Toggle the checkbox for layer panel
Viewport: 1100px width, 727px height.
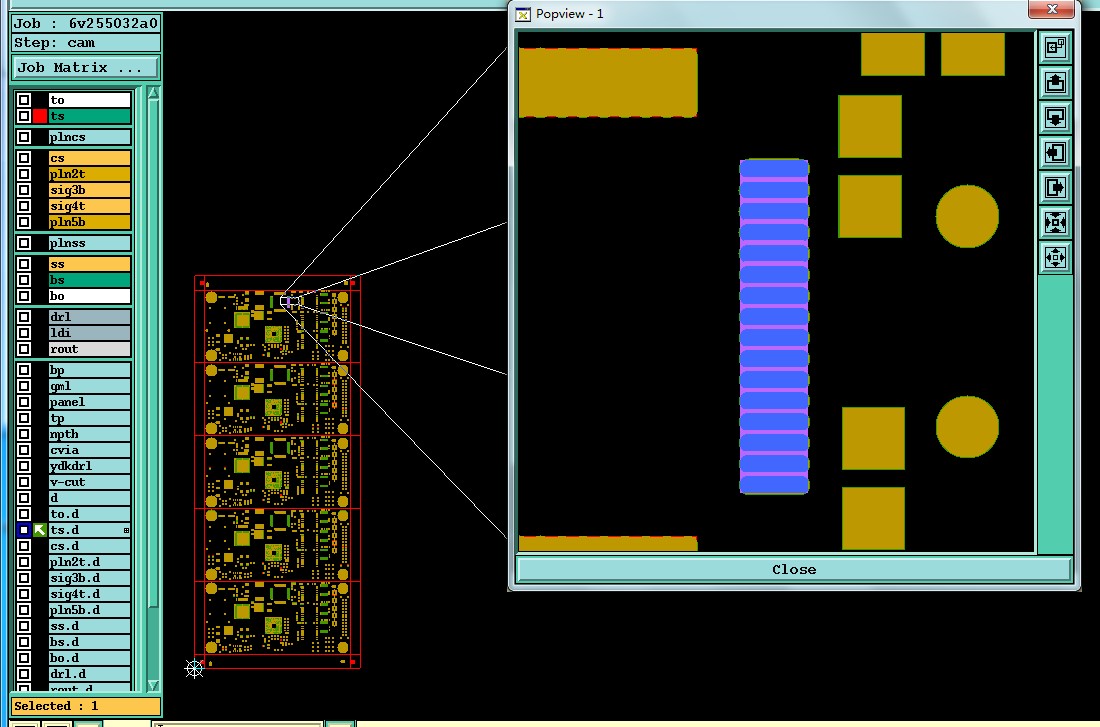(x=24, y=402)
